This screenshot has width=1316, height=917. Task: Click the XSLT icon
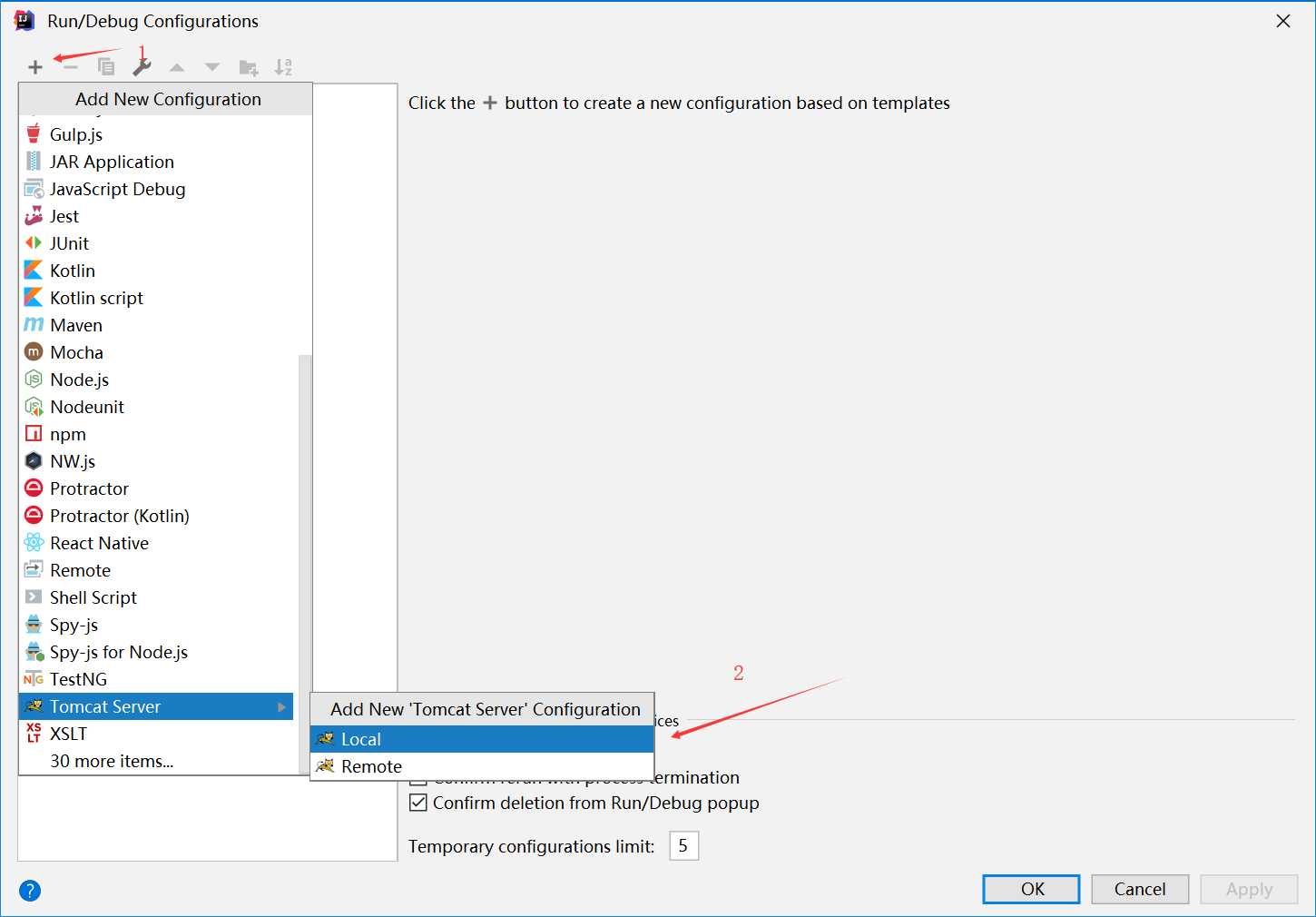coord(34,734)
